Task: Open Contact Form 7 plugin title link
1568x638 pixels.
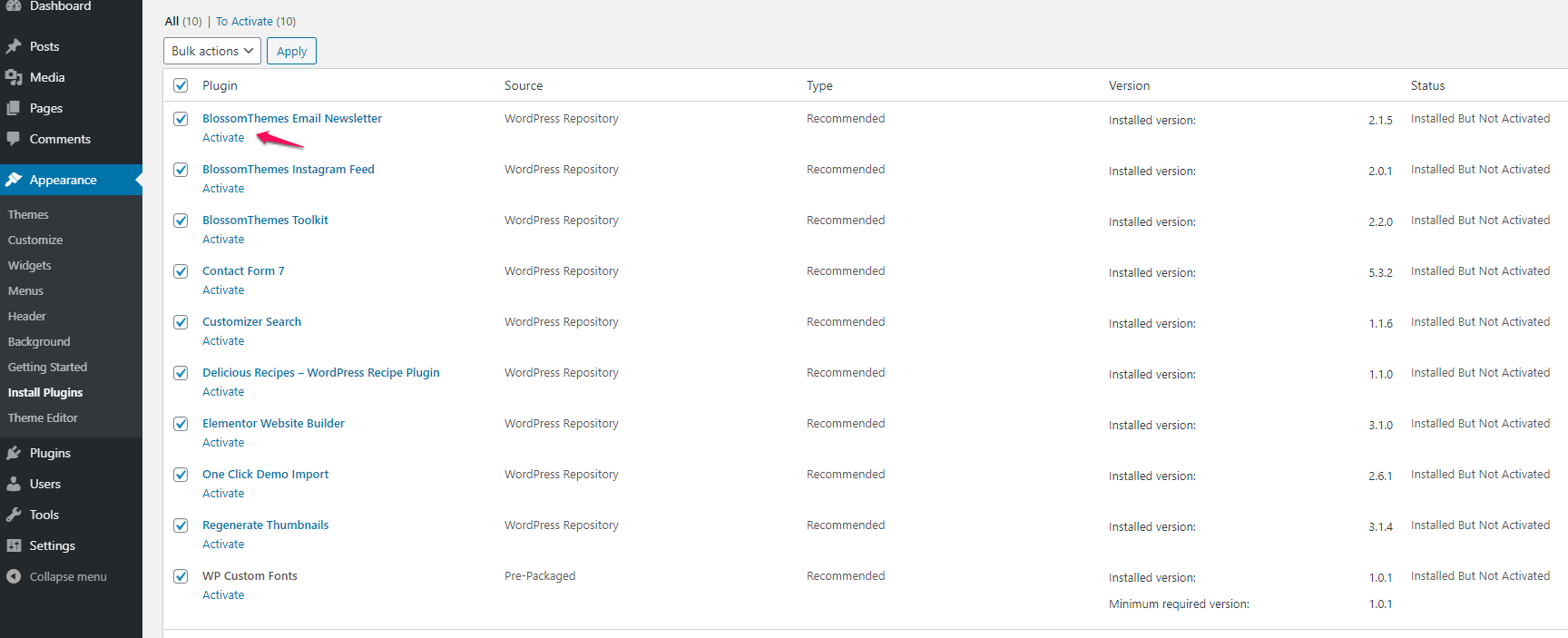Action: tap(243, 271)
